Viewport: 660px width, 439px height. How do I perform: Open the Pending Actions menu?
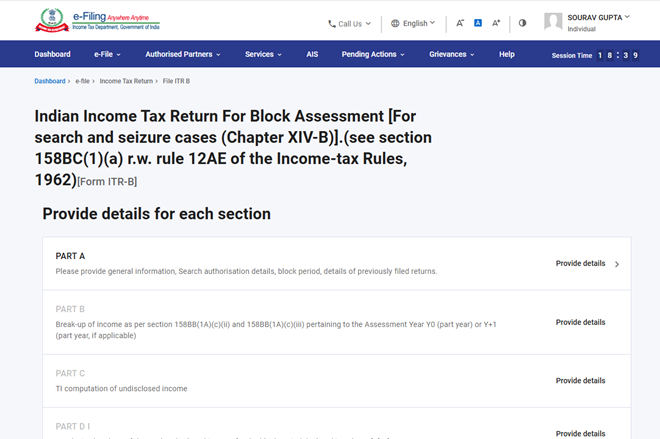[373, 54]
